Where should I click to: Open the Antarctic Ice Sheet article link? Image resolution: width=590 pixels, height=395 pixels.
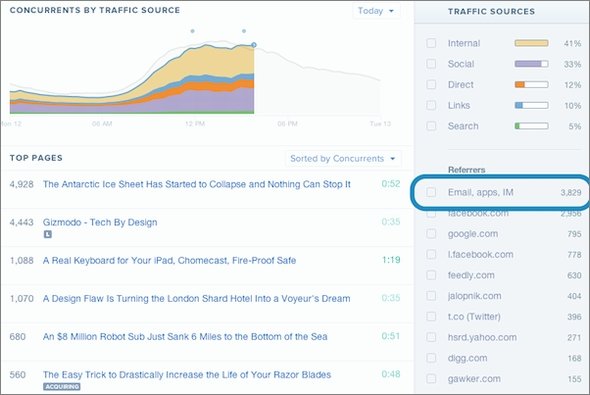[x=196, y=184]
